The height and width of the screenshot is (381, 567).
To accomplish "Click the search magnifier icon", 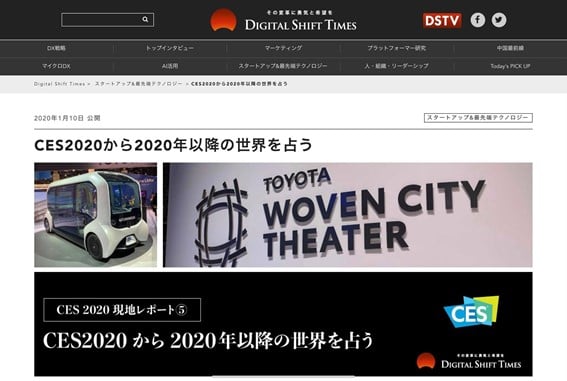I will tap(145, 20).
